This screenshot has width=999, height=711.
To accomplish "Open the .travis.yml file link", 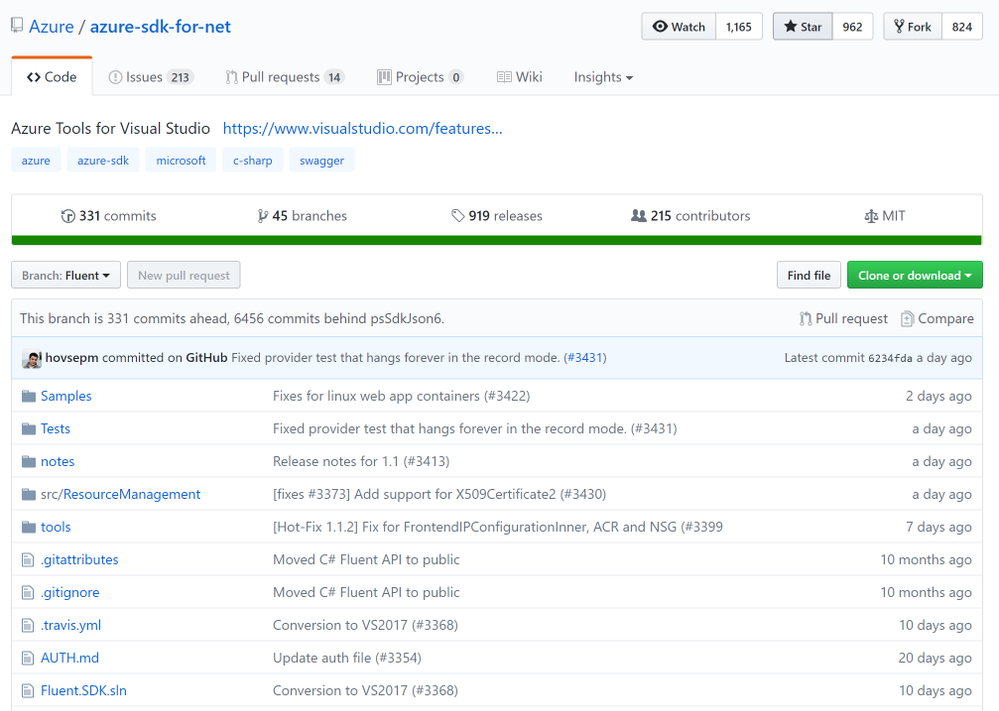I will pos(71,626).
